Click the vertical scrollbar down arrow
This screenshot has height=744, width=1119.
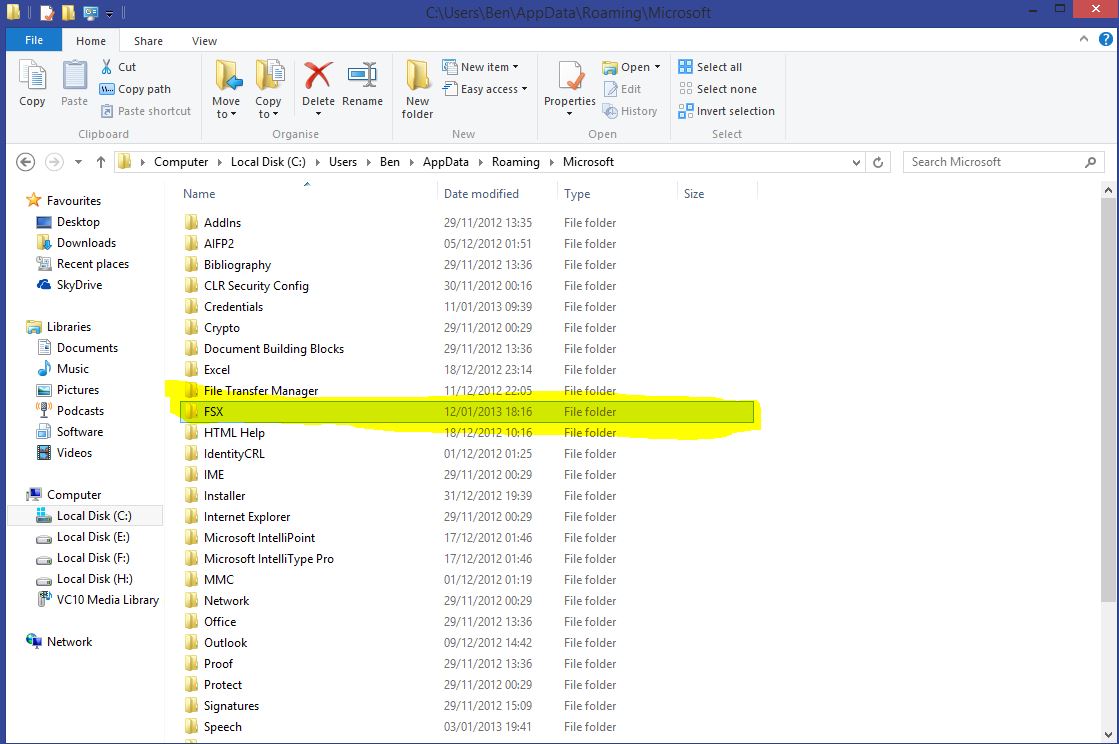point(1108,734)
